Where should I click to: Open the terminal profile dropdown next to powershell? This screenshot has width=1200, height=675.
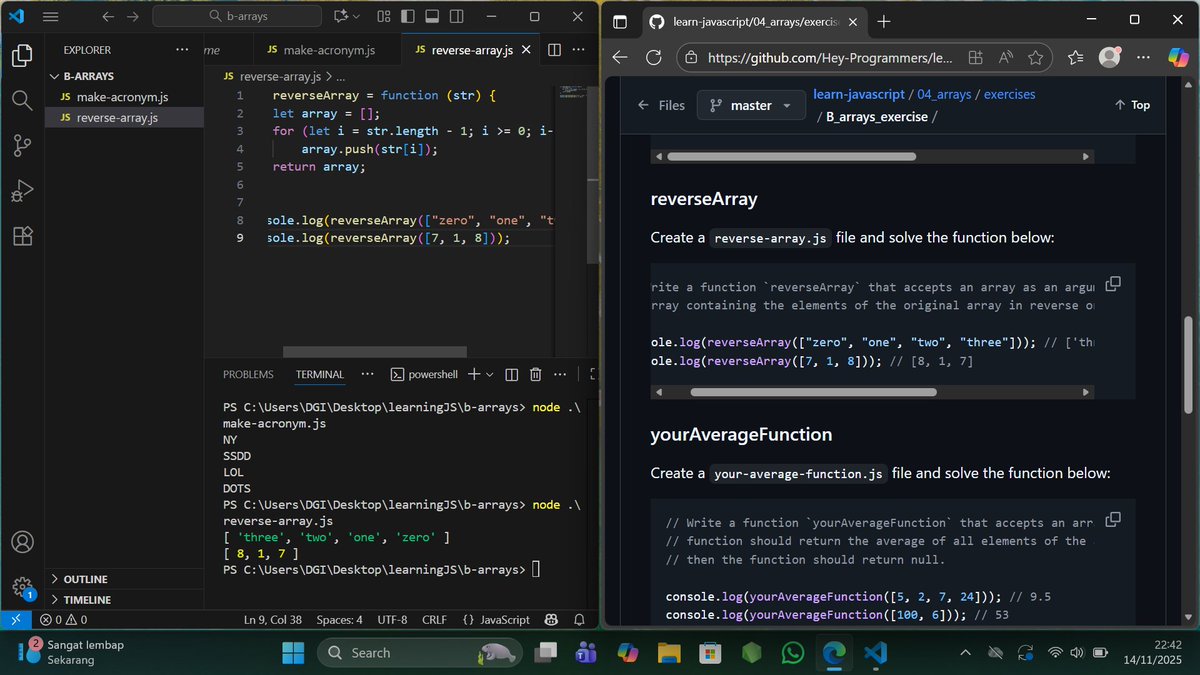point(487,374)
